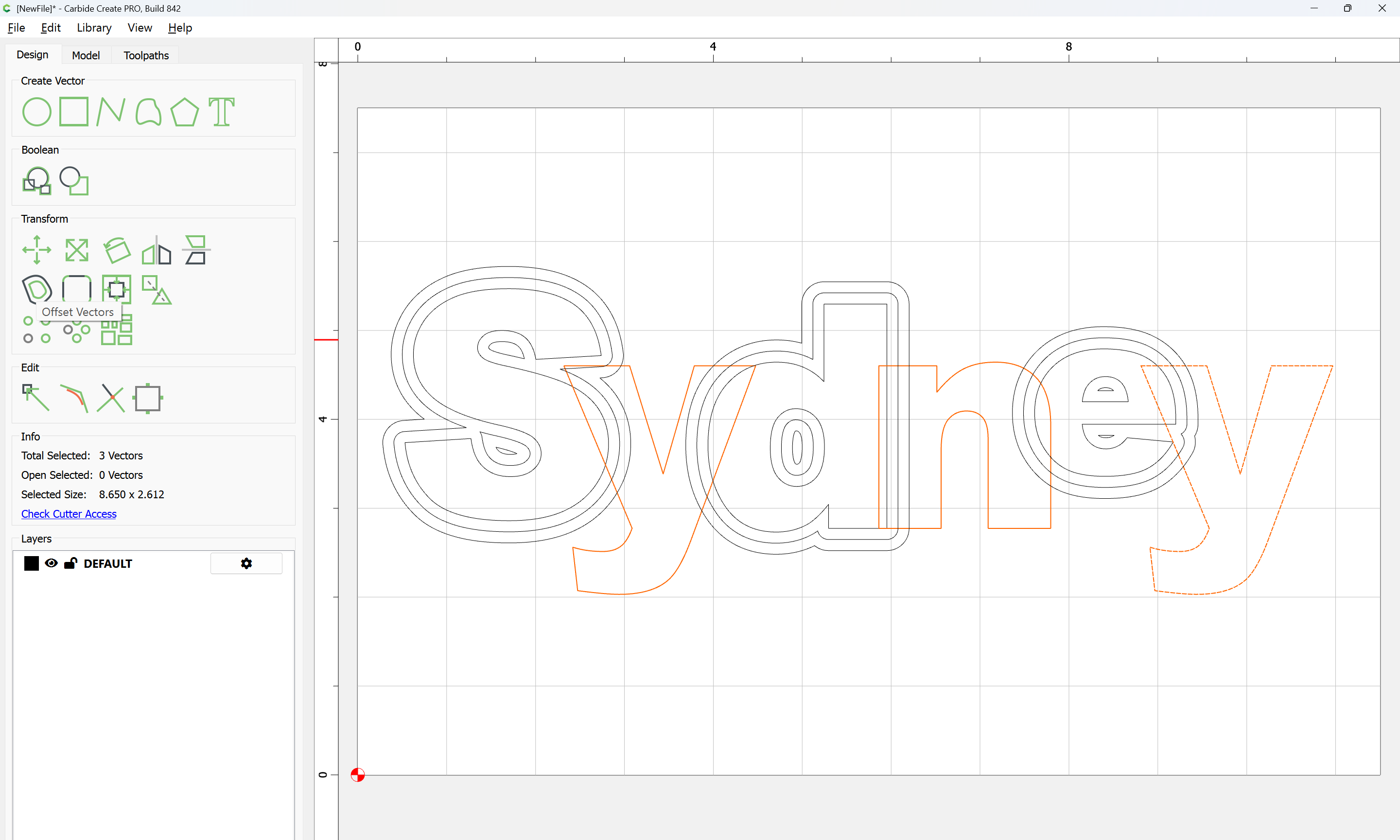Choose the Polyline drawing tool
Viewport: 1400px width, 840px height.
tap(110, 111)
